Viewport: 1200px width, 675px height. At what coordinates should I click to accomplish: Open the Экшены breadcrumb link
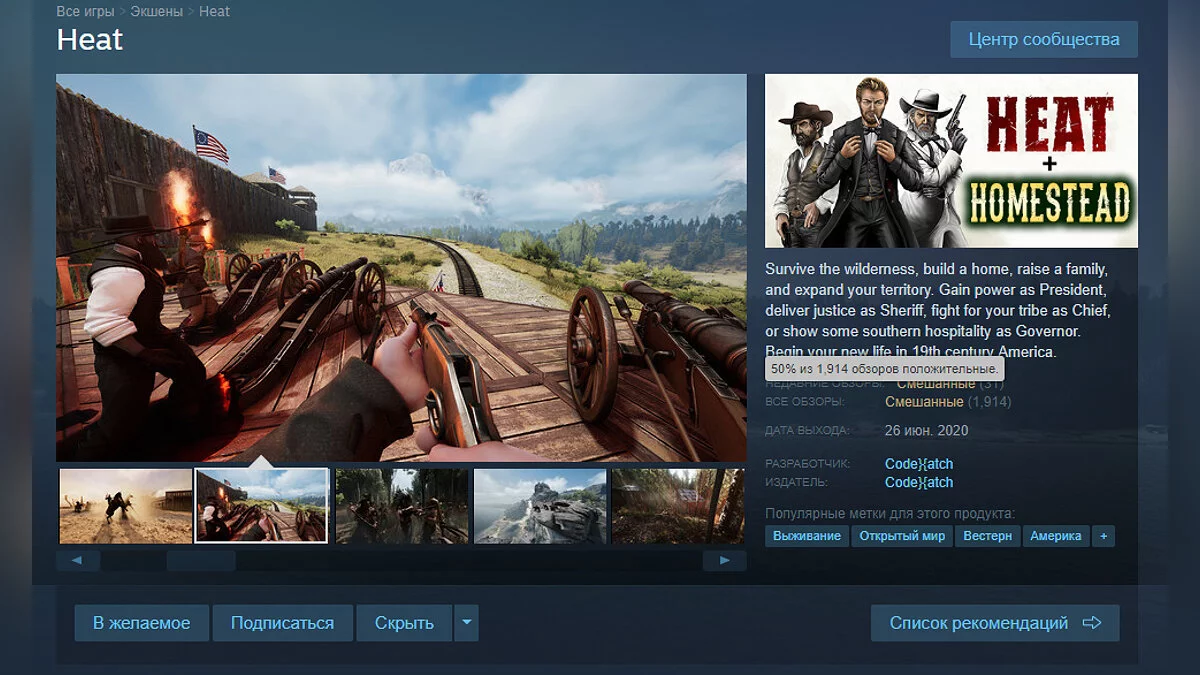(158, 12)
